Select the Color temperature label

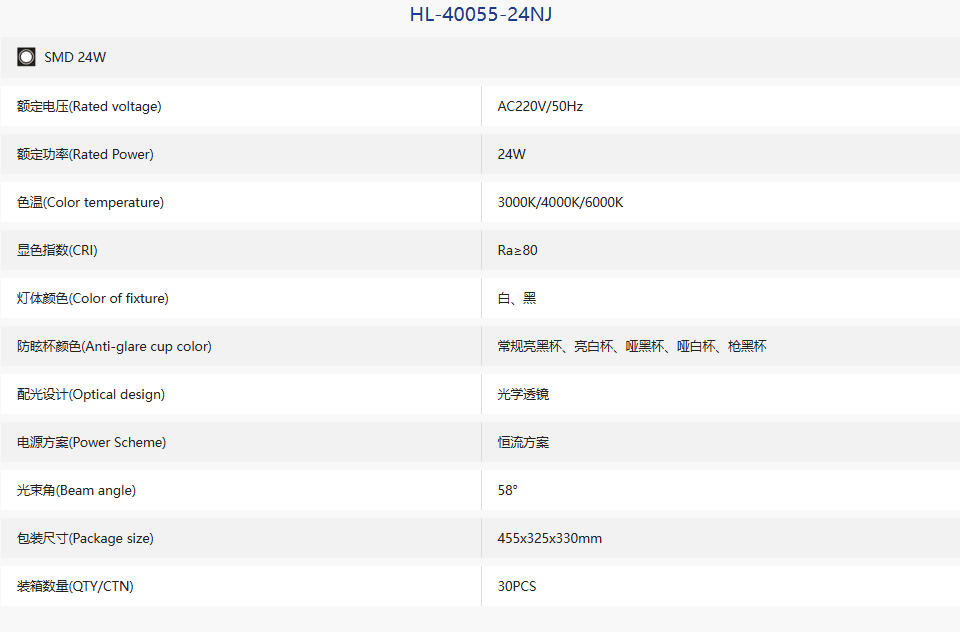(x=91, y=203)
